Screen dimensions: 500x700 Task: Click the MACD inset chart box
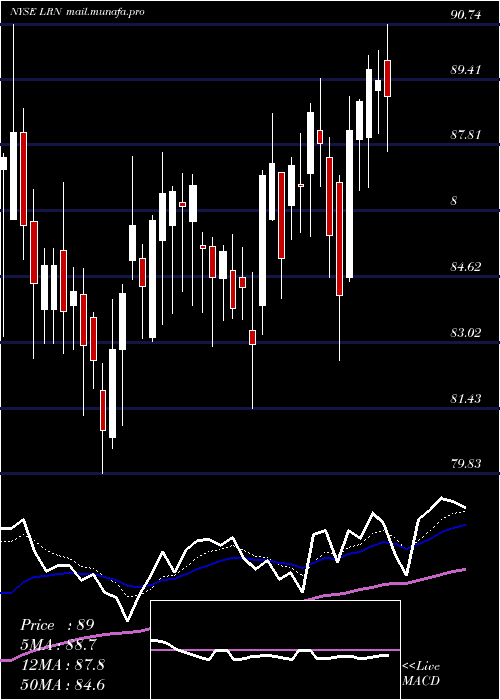pyautogui.click(x=275, y=650)
